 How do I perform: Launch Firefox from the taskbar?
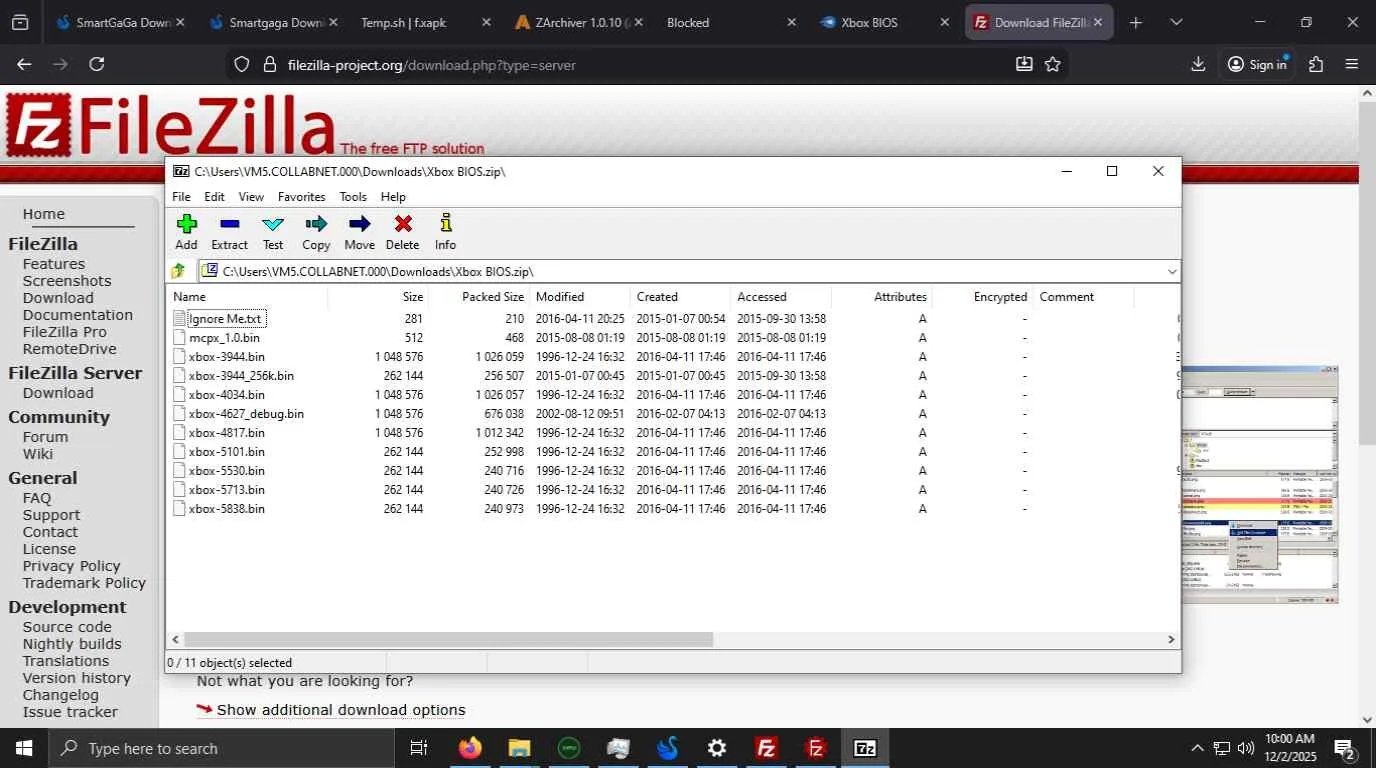click(470, 748)
